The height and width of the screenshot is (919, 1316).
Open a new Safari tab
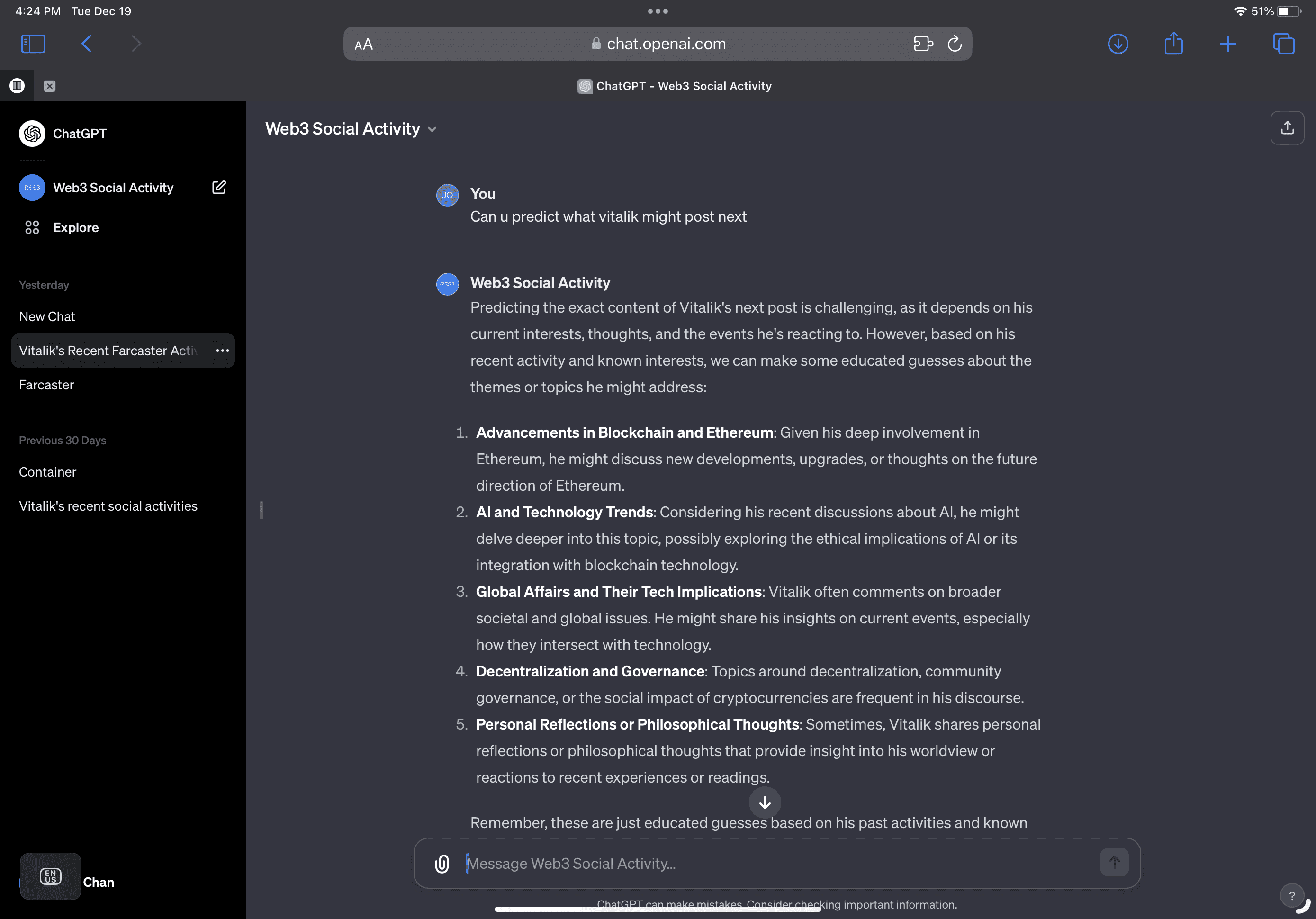[1228, 44]
